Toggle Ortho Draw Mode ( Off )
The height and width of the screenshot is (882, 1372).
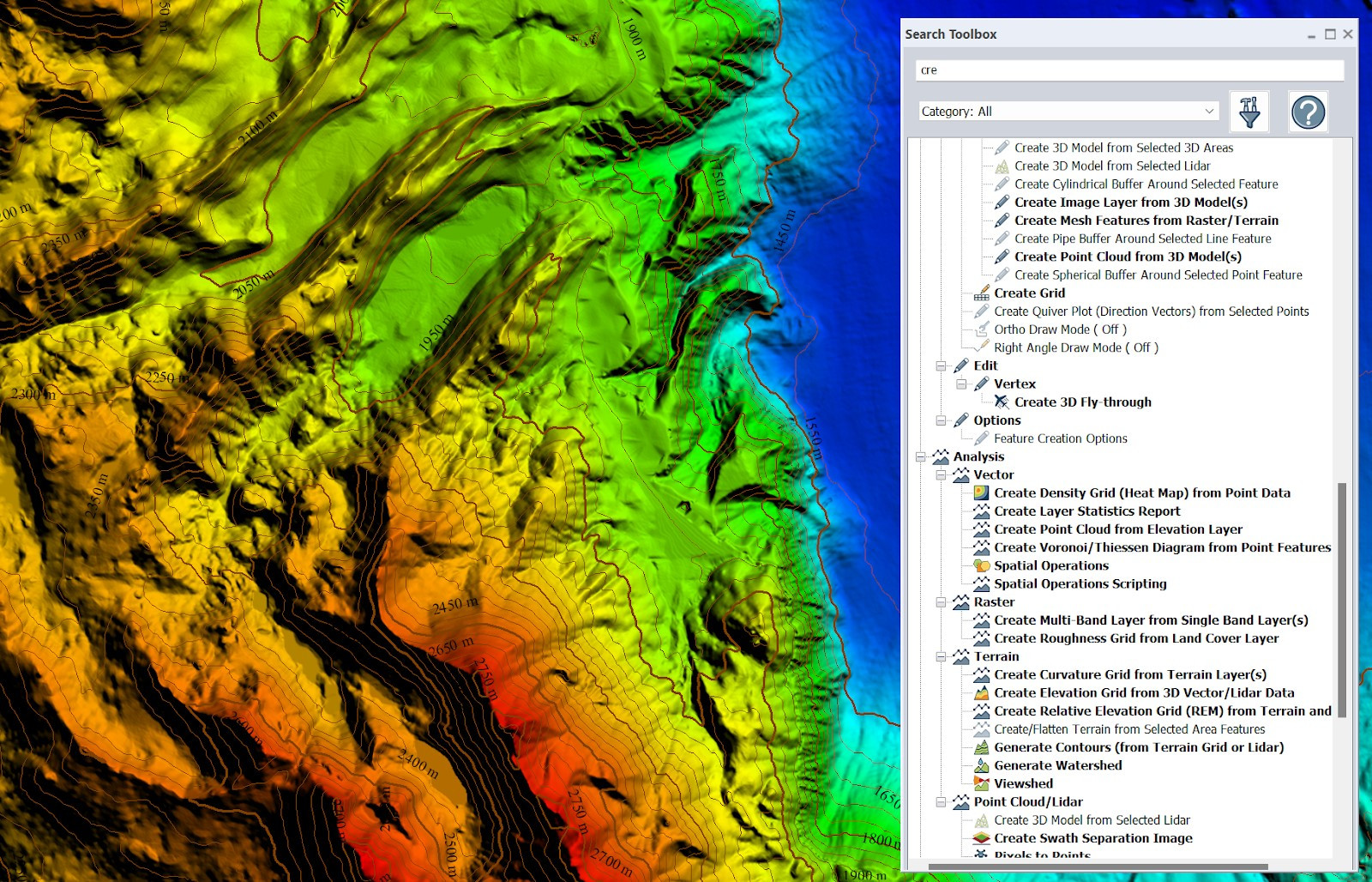click(1060, 329)
